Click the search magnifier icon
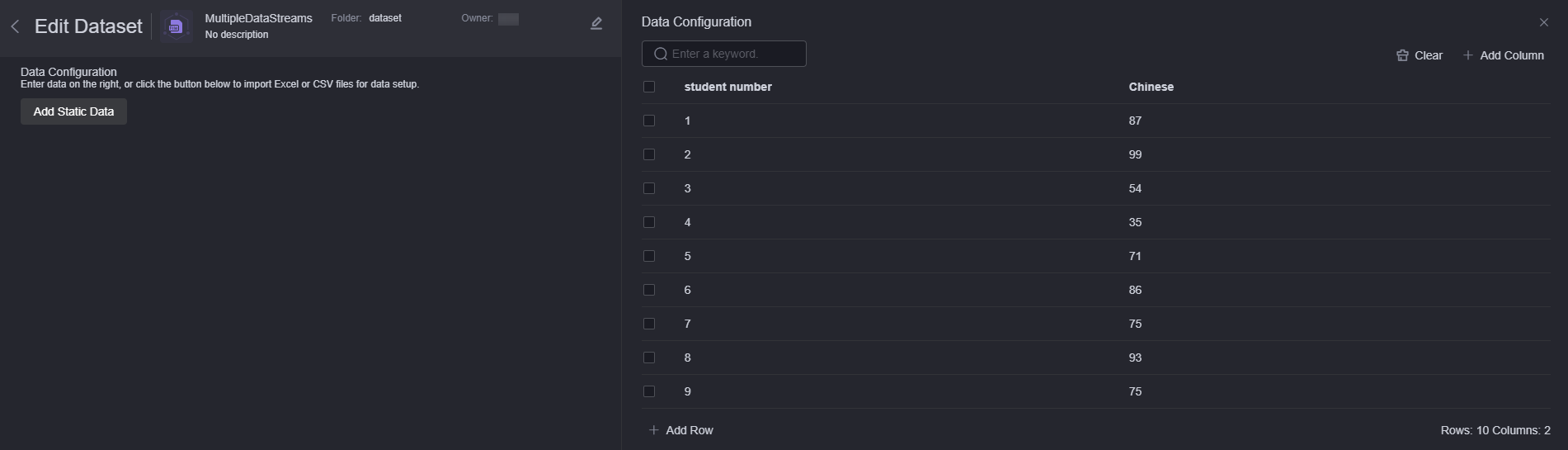 (661, 54)
